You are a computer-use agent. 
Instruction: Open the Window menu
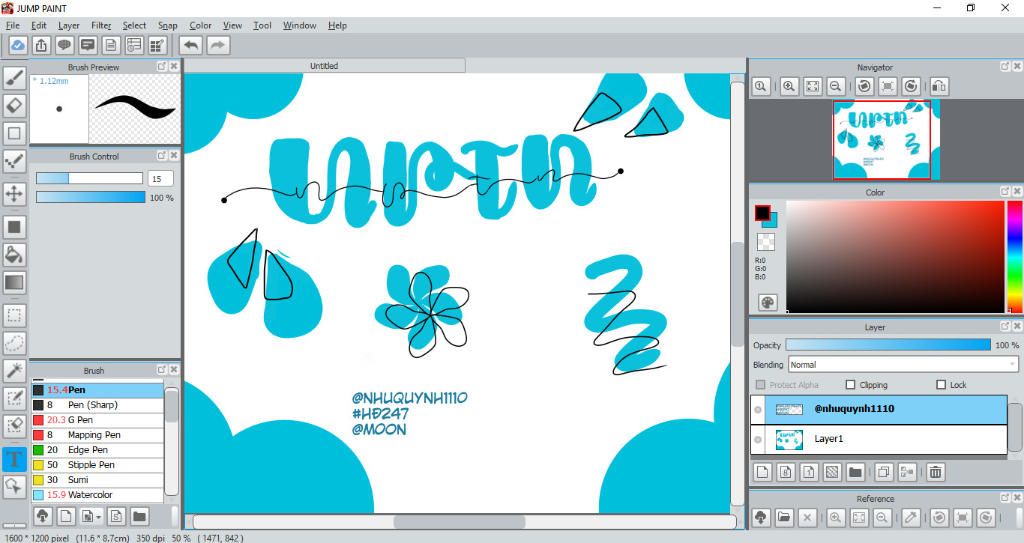tap(300, 25)
